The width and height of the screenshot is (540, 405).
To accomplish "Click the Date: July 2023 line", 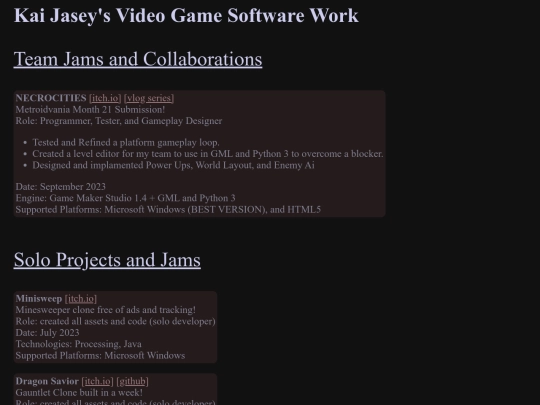I will pos(48,333).
